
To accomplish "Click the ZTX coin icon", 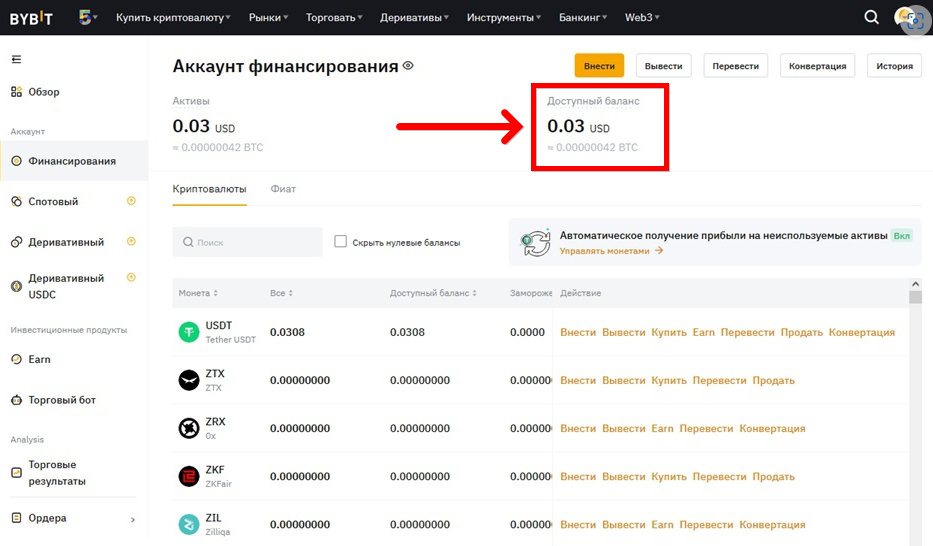I will point(189,380).
